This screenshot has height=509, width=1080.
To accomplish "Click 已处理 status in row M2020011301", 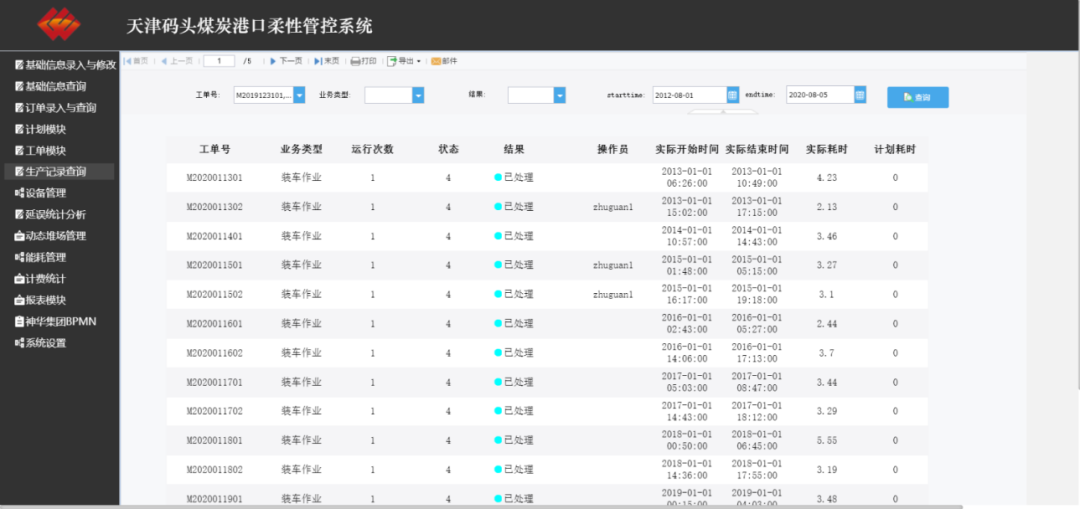I will (x=514, y=178).
